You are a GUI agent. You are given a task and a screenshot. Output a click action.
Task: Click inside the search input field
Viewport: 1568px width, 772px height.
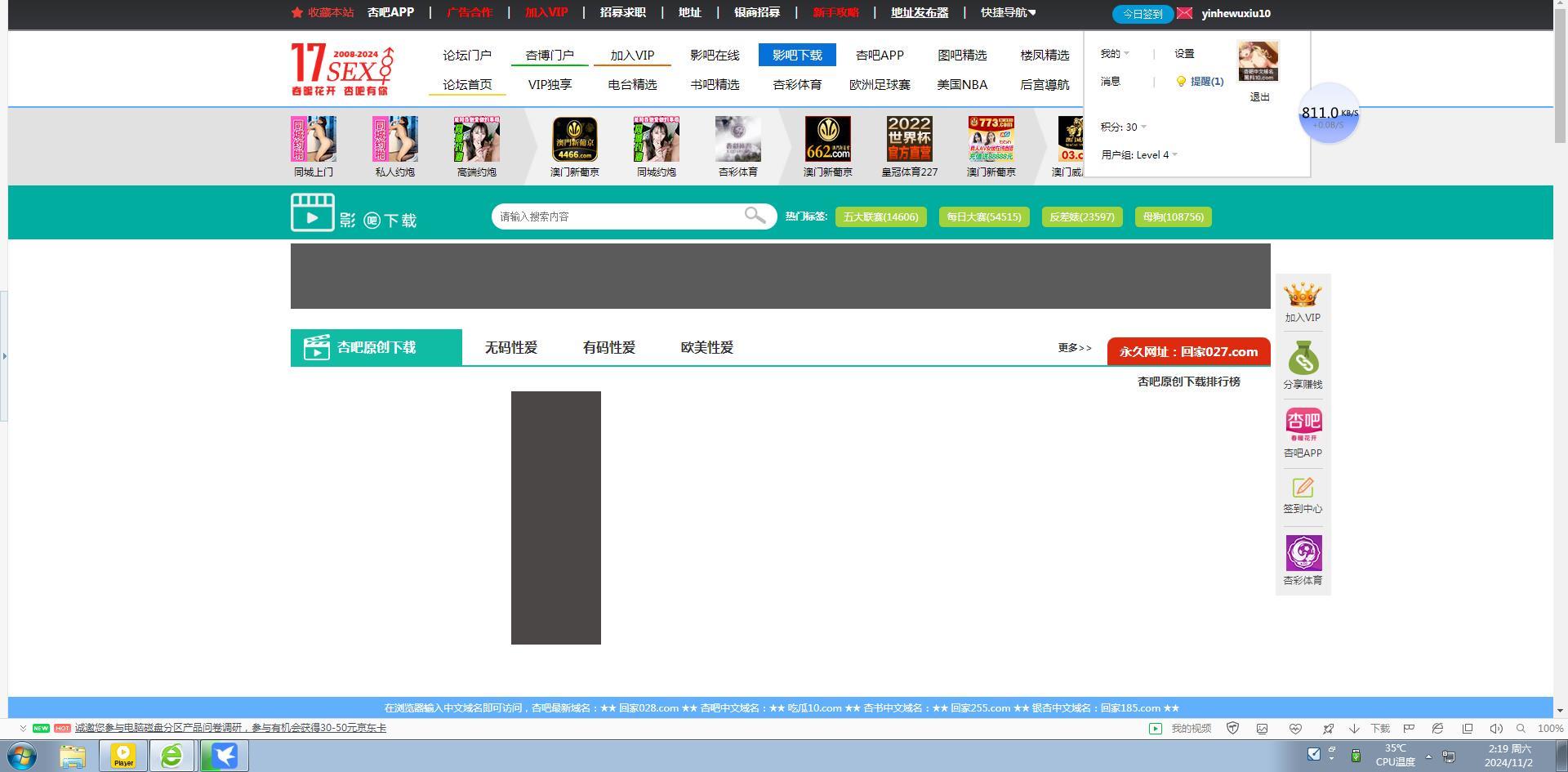pos(621,216)
